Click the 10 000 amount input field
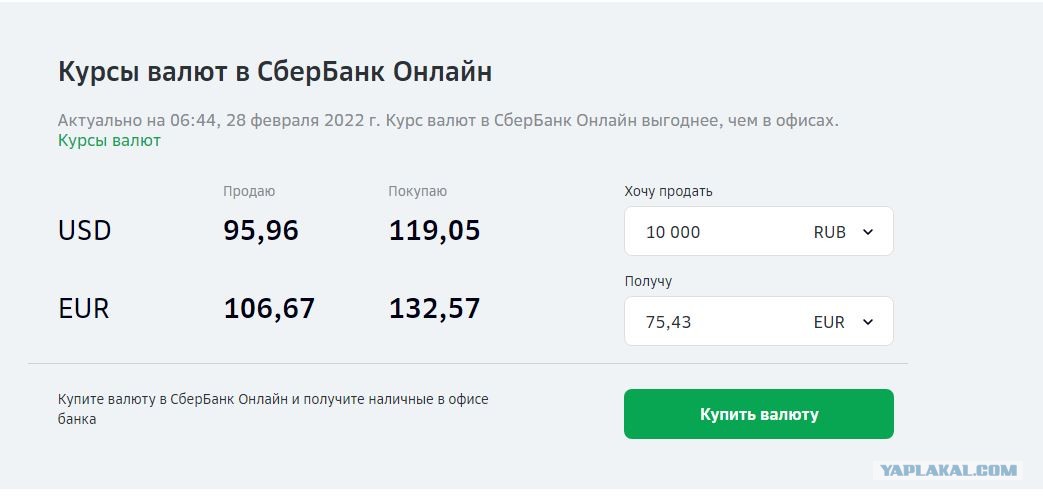This screenshot has height=500, width=1043. pyautogui.click(x=758, y=231)
